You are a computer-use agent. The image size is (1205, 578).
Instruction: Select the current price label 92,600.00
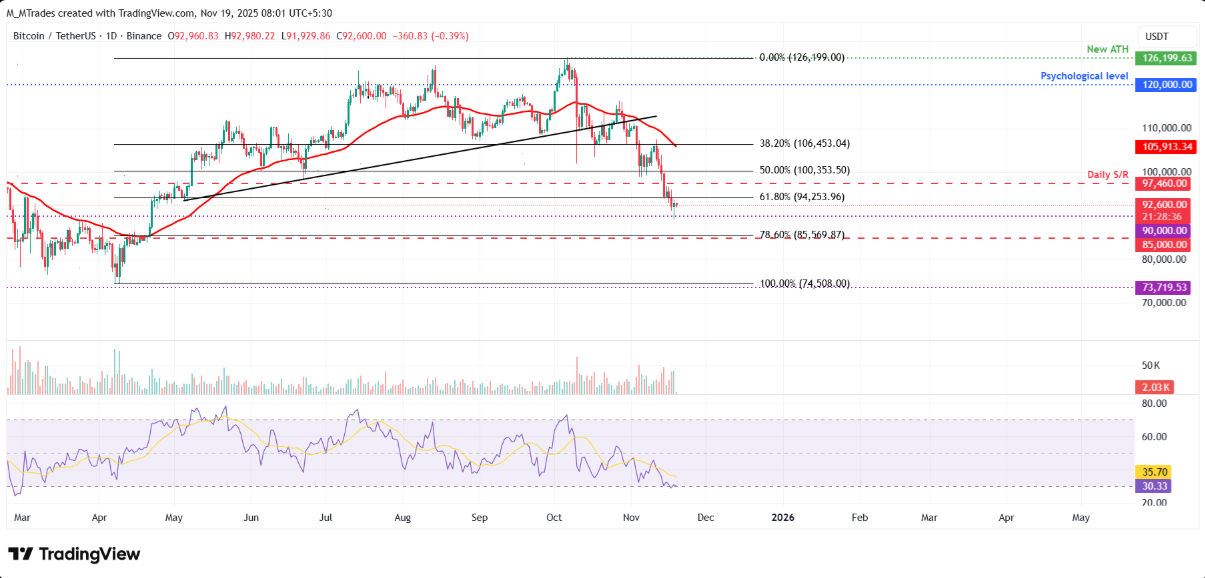click(x=1159, y=205)
